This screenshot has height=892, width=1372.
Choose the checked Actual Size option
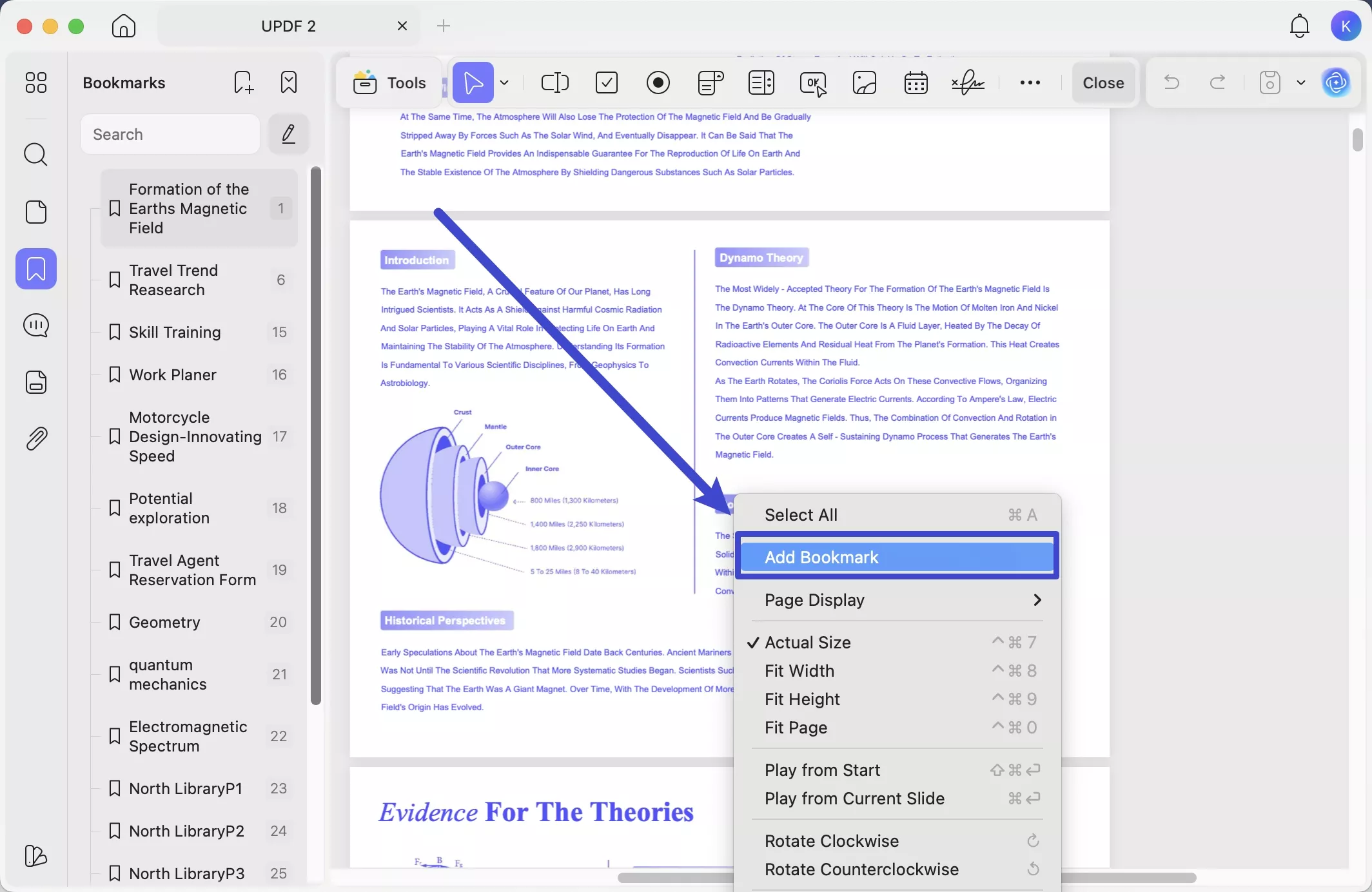(807, 643)
